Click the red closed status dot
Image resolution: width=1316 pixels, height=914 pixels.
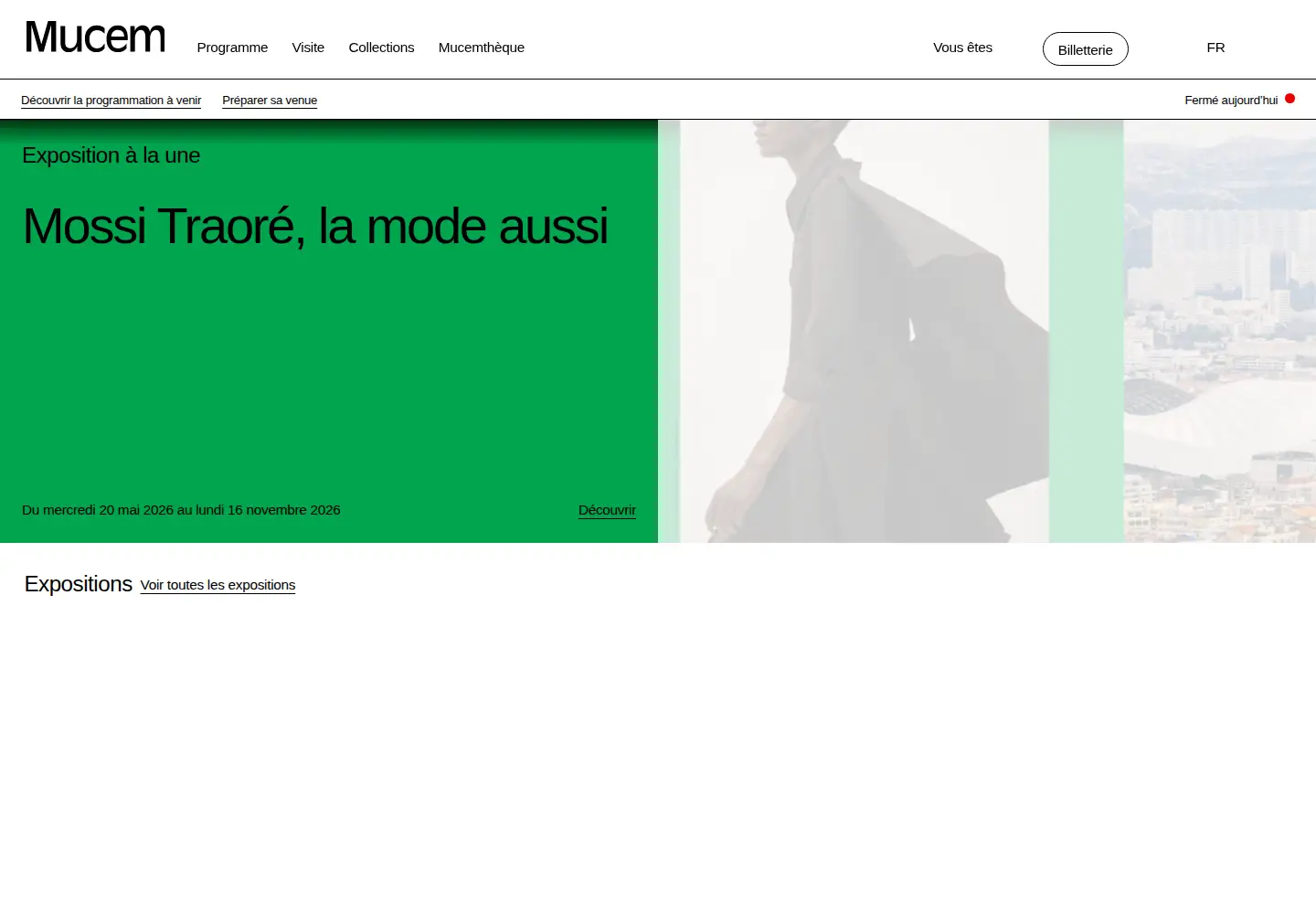(1289, 99)
